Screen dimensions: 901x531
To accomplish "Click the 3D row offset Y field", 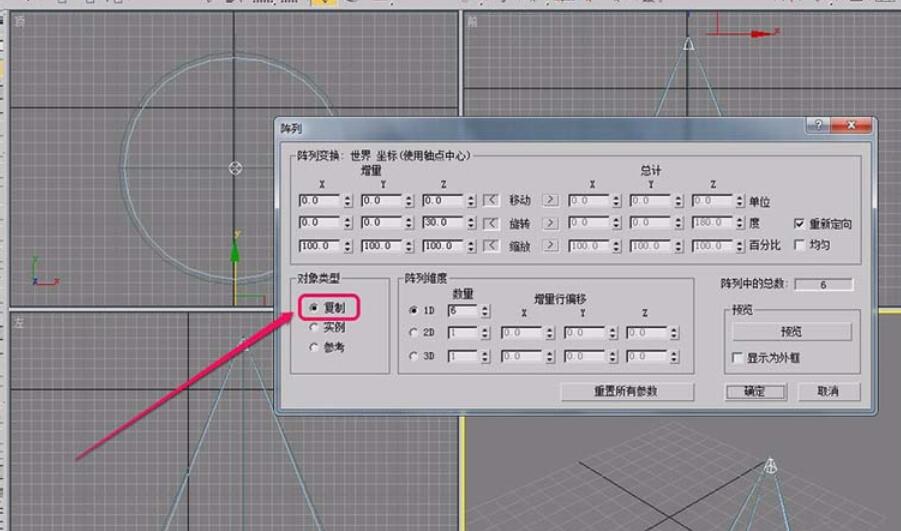I will coord(585,357).
